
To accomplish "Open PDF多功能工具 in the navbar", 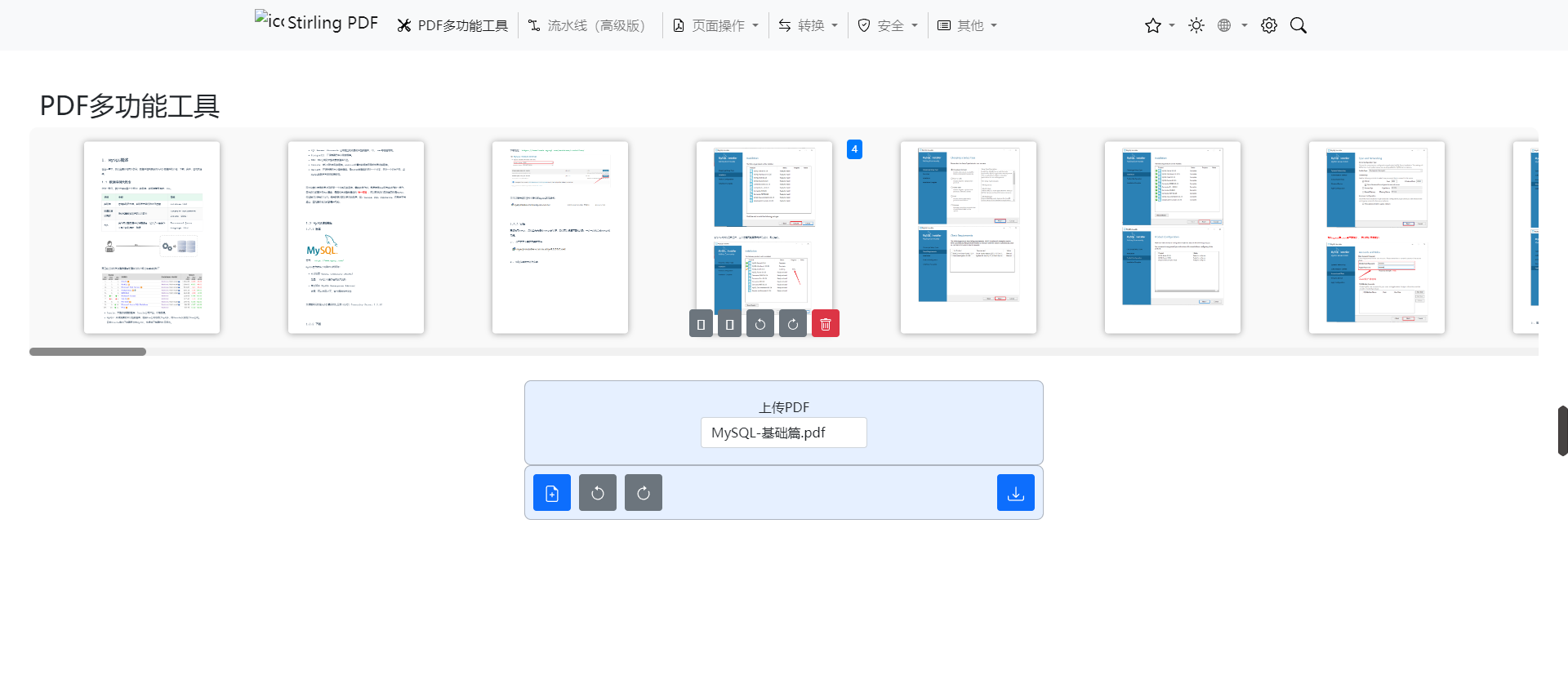I will pyautogui.click(x=452, y=25).
